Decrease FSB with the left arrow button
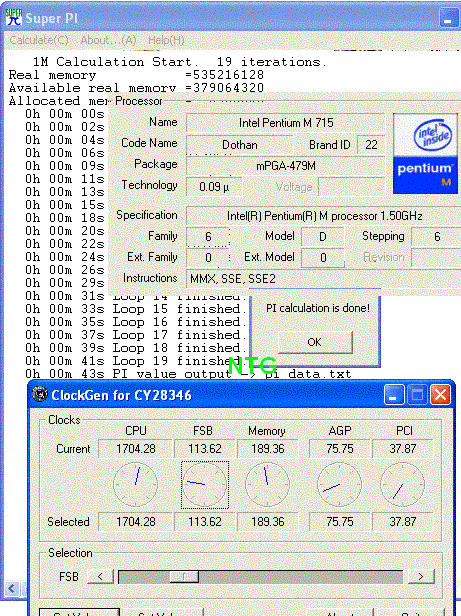 (x=100, y=577)
